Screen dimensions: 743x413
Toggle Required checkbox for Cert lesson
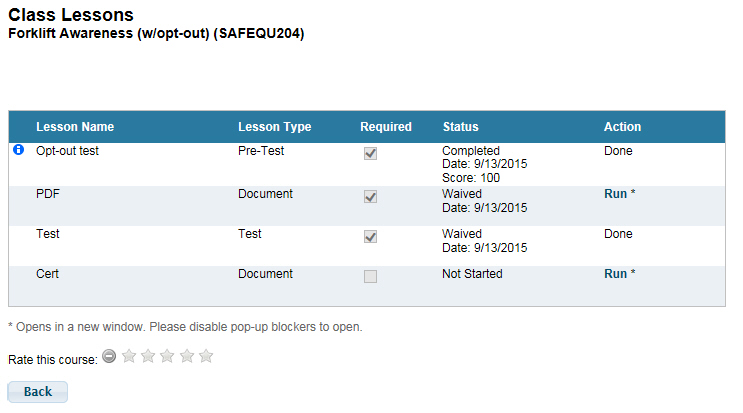pyautogui.click(x=370, y=277)
